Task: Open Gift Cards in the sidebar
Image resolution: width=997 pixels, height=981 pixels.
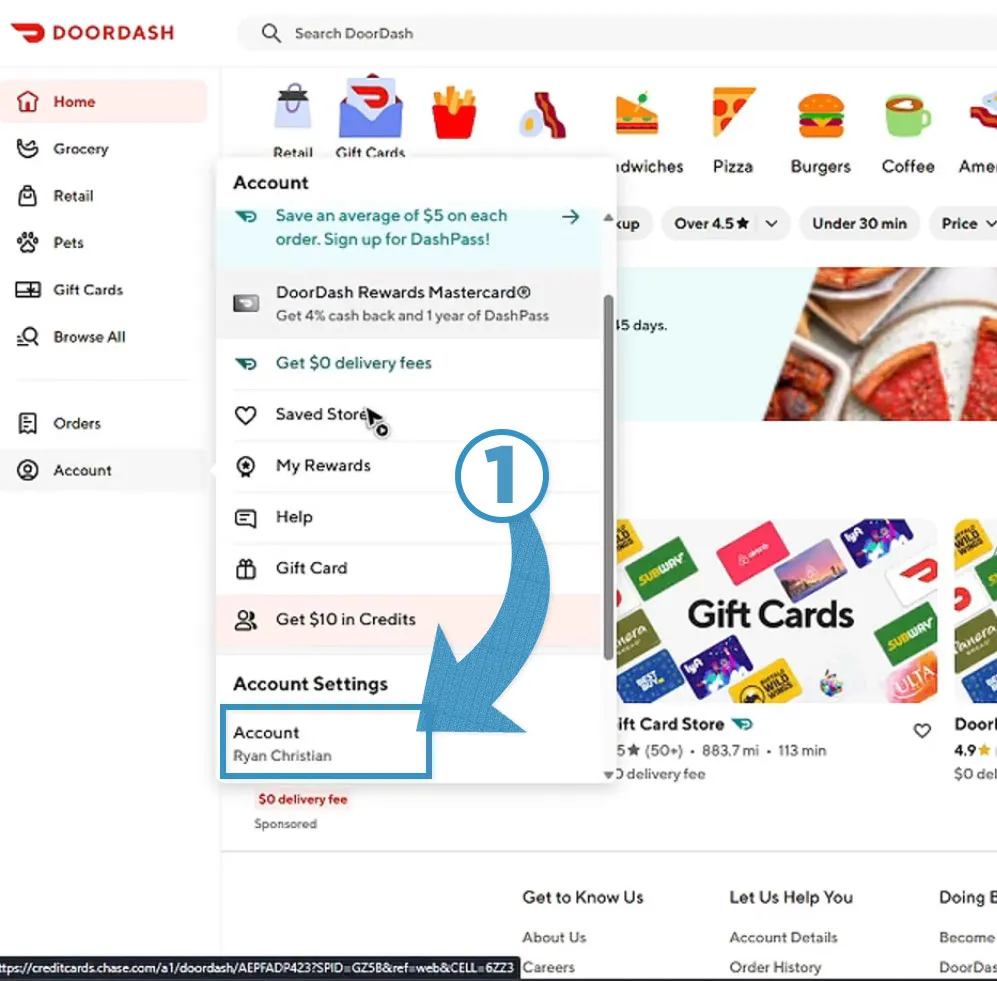Action: coord(104,290)
